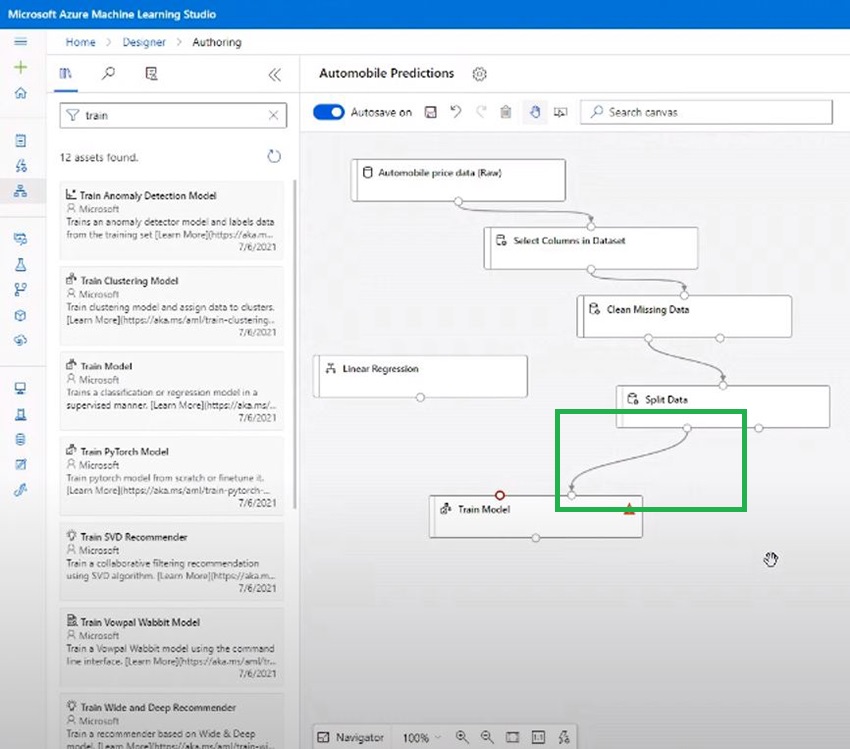Go to the Home breadcrumb link
Image resolution: width=850 pixels, height=749 pixels.
pos(80,42)
